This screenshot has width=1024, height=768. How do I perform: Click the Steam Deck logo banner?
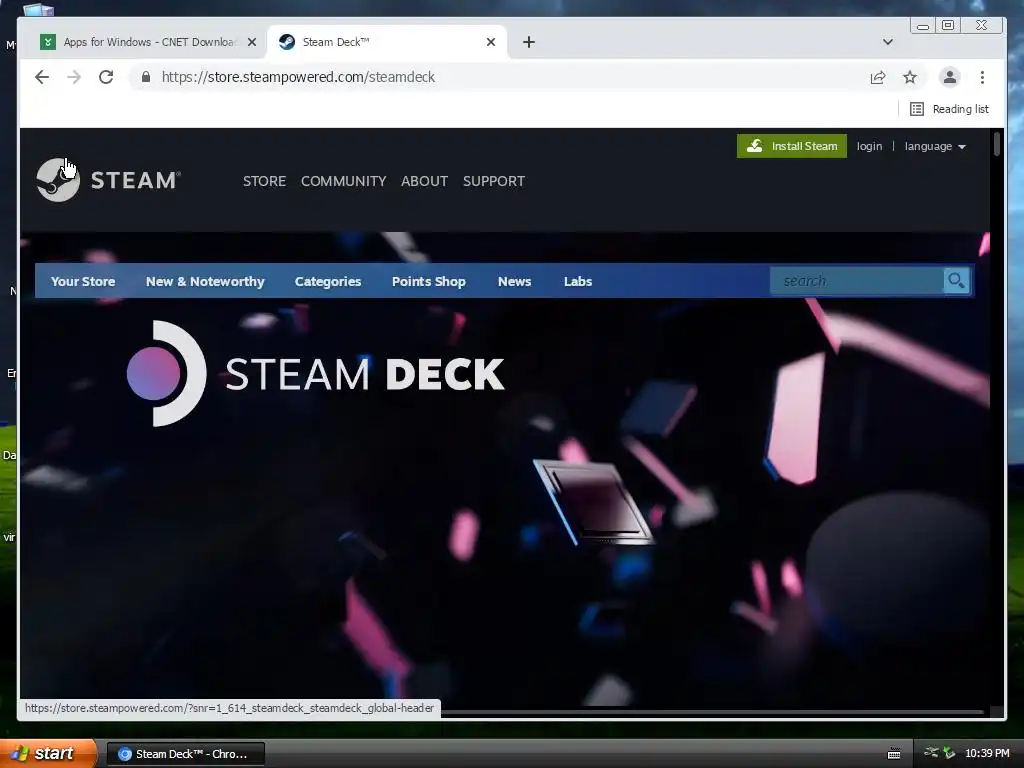[315, 374]
